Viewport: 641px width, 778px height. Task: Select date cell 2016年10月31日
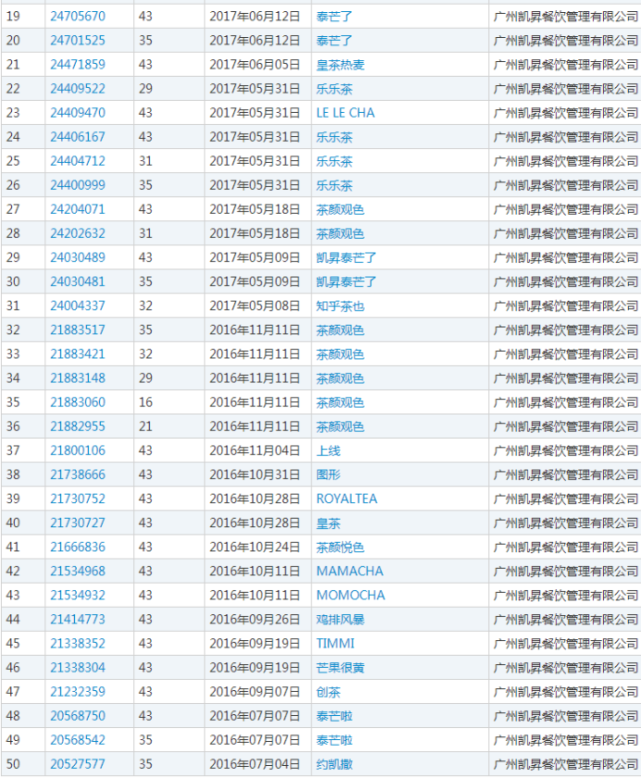click(x=255, y=475)
